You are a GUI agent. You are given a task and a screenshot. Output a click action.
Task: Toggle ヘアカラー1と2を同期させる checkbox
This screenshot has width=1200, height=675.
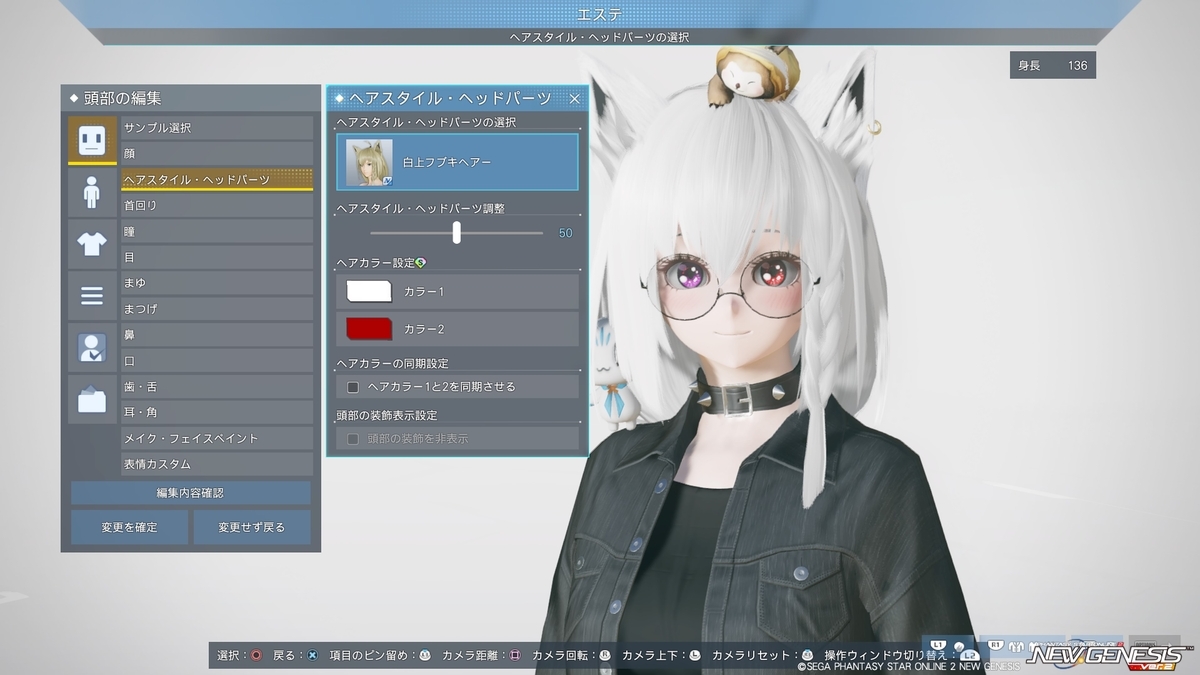pyautogui.click(x=353, y=387)
